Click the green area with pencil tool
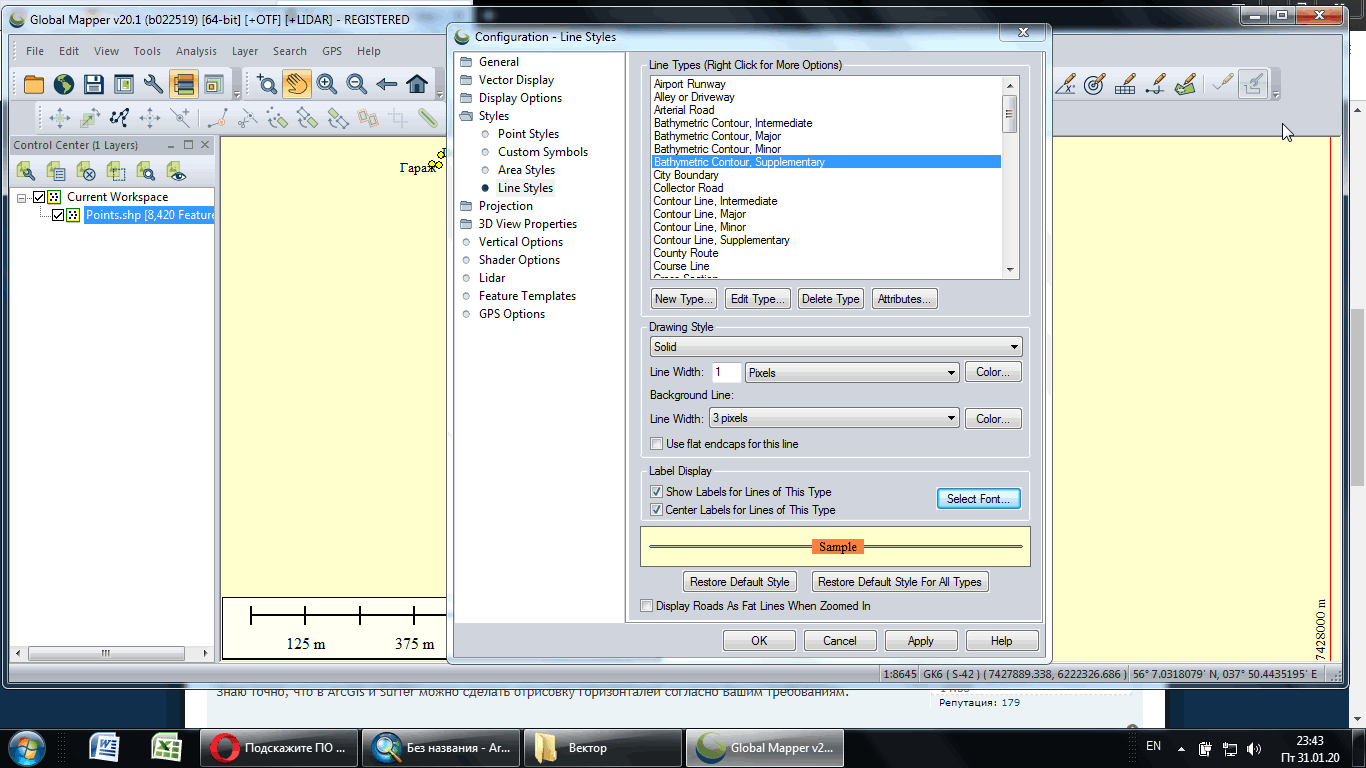 click(x=1186, y=85)
